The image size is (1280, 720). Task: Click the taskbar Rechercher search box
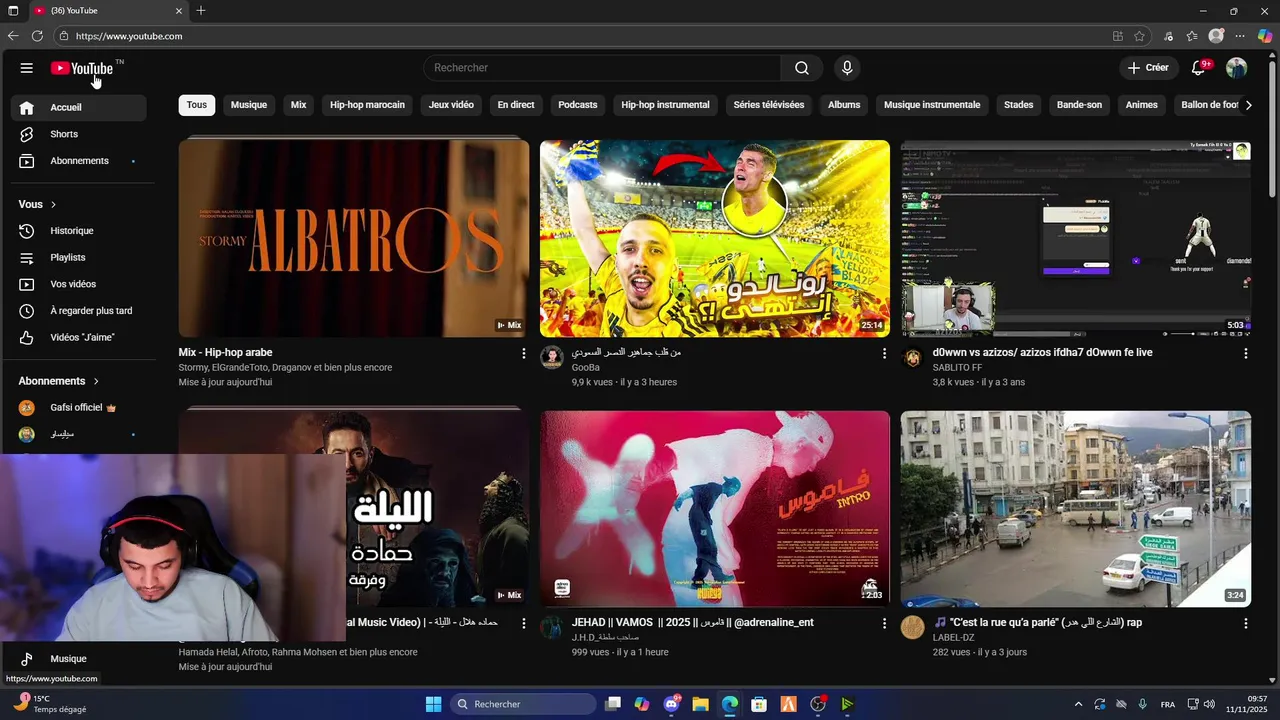coord(523,704)
